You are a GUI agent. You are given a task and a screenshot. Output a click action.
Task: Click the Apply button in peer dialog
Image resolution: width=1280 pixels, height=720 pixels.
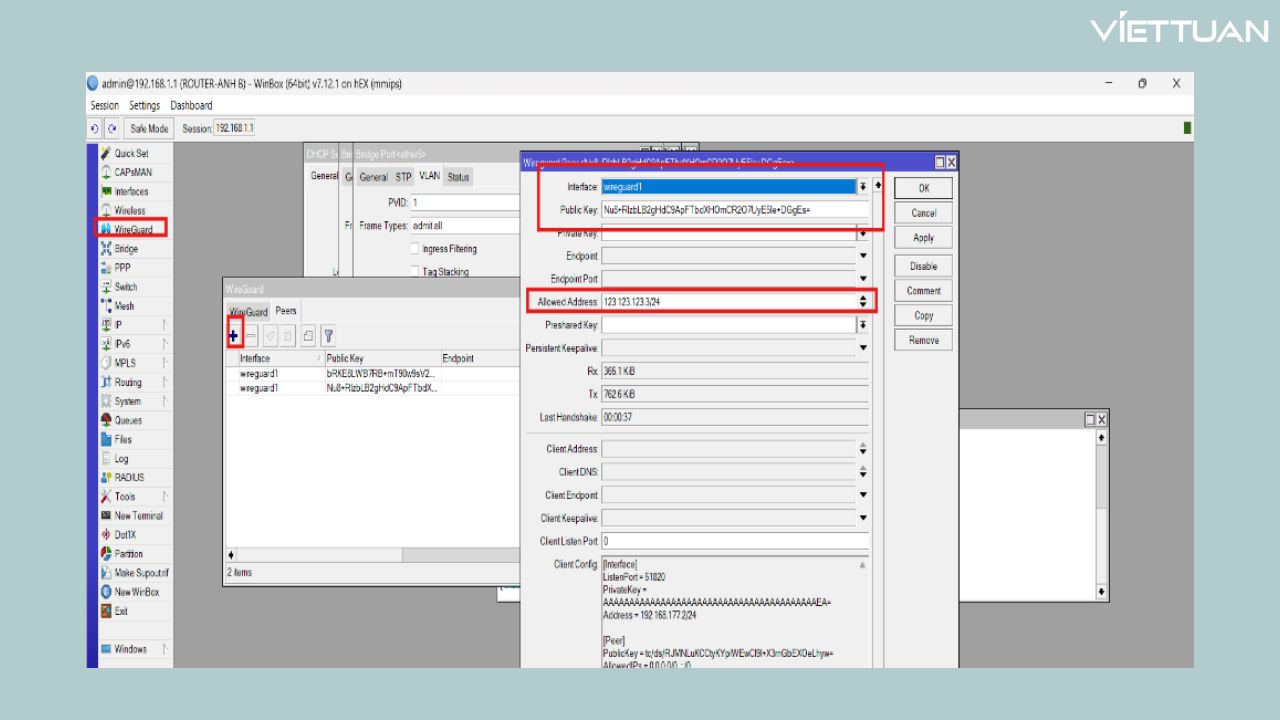(x=923, y=238)
